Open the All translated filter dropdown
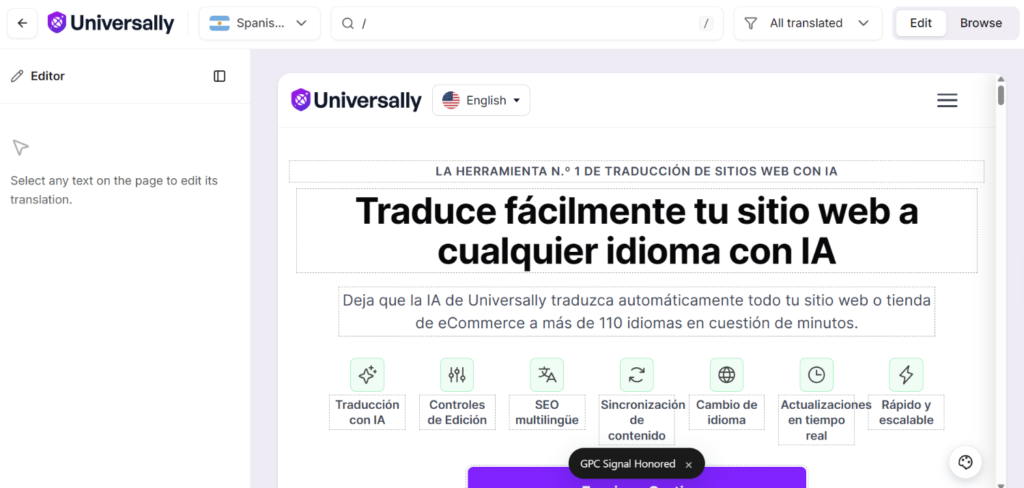Viewport: 1024px width, 488px height. pos(808,24)
